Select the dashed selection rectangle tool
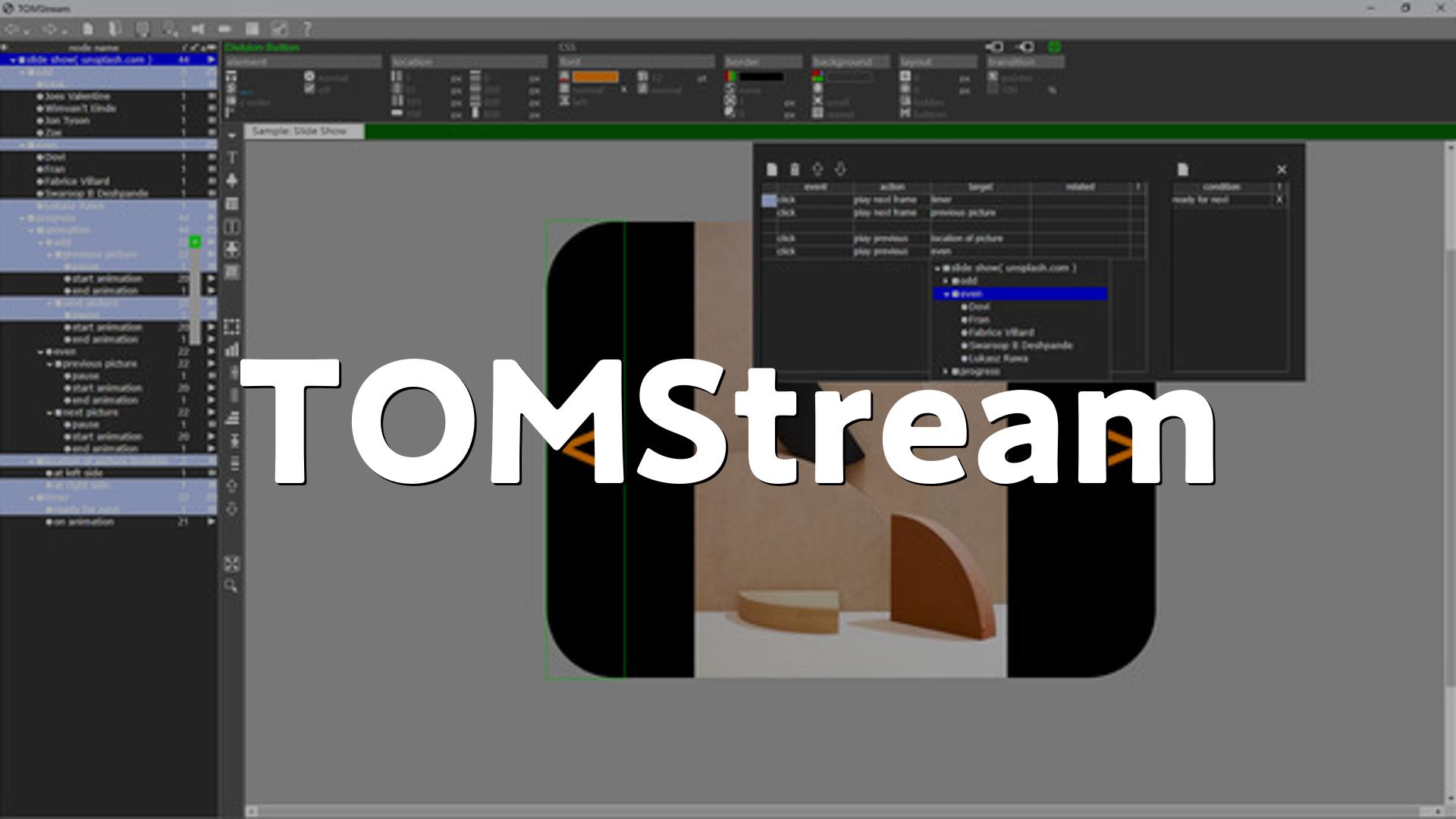The image size is (1456, 819). coord(233,327)
